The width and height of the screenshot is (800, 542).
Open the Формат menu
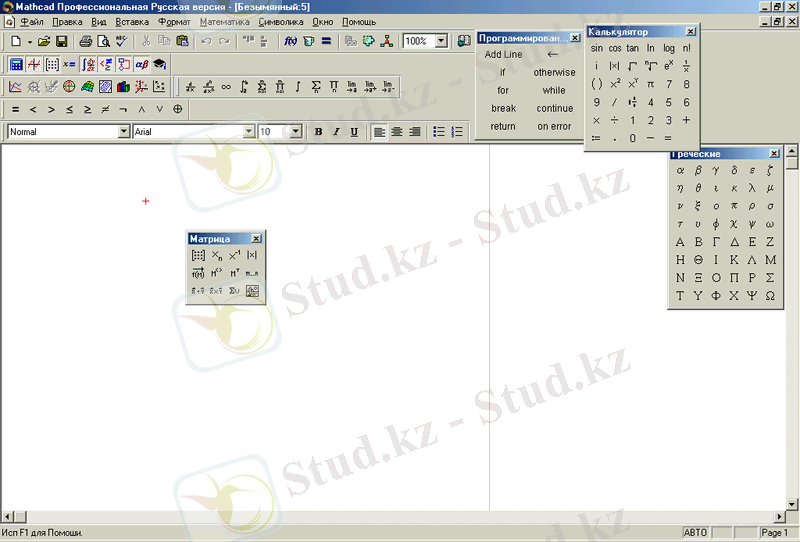pos(174,22)
